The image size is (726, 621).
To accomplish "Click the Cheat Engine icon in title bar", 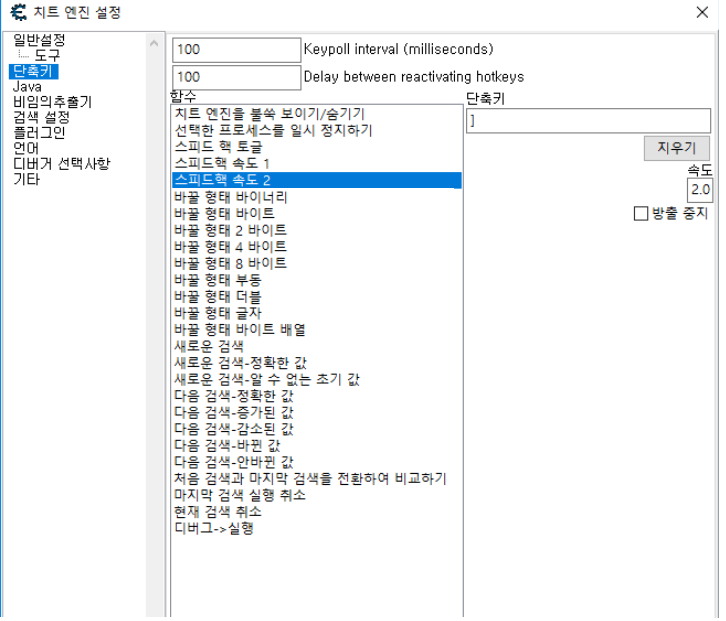I will point(19,12).
